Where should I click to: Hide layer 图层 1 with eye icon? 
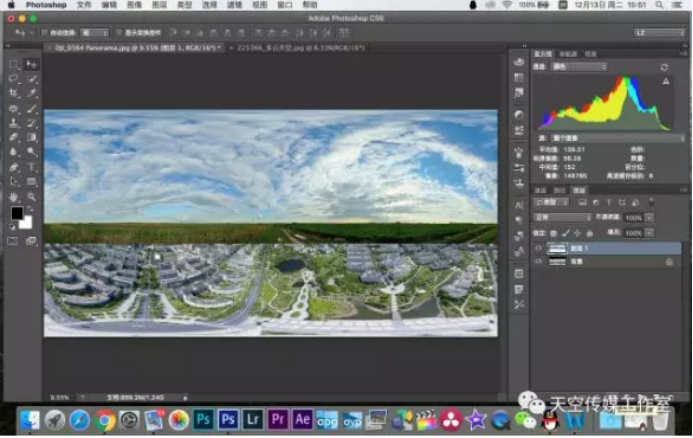(x=539, y=248)
